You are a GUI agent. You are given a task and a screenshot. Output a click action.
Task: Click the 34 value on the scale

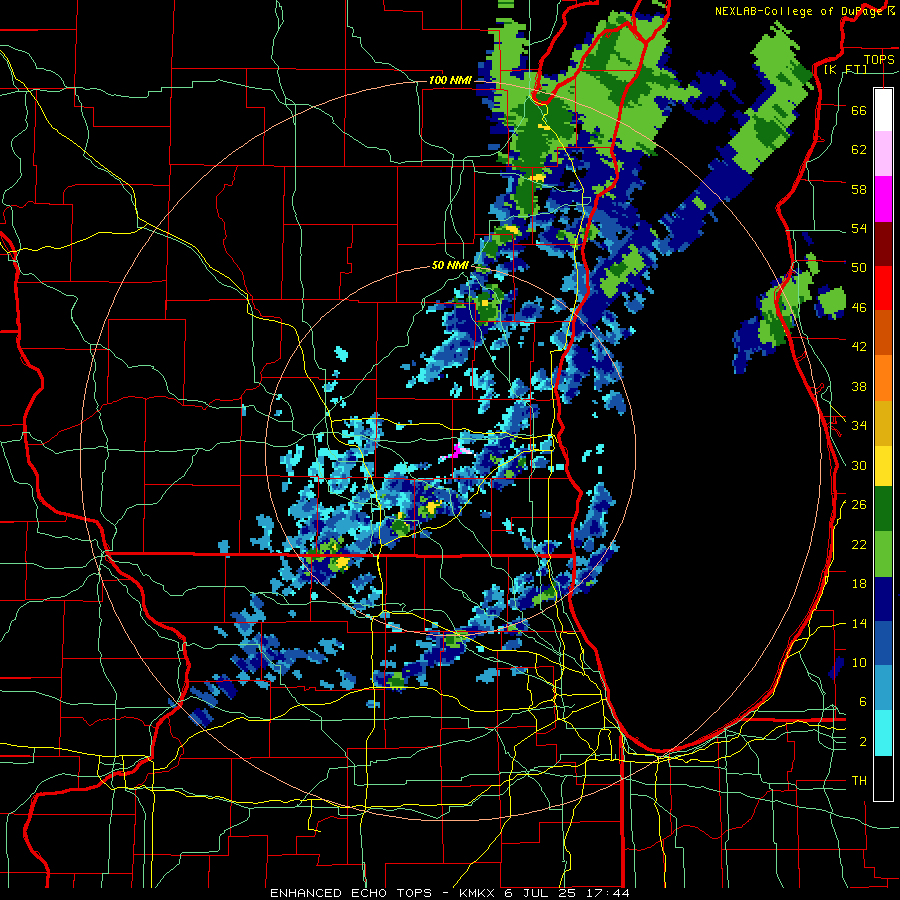point(859,426)
